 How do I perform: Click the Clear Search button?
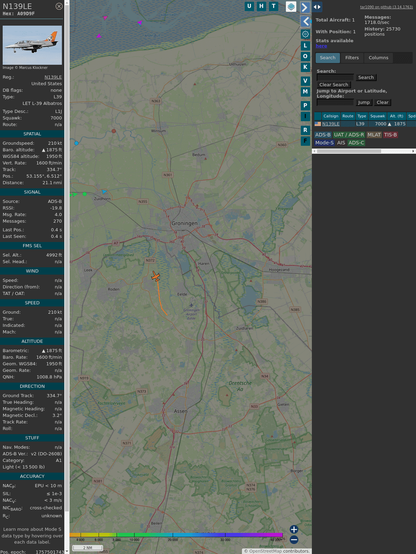pyautogui.click(x=334, y=85)
